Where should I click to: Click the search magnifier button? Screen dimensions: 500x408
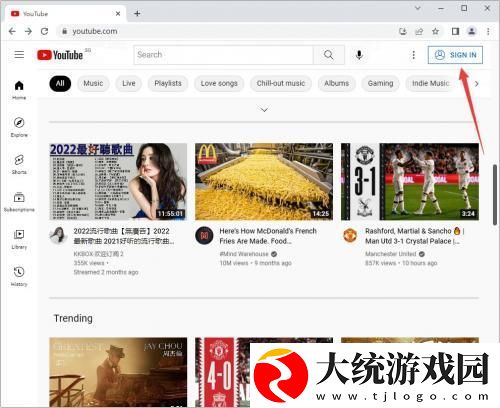pos(329,55)
